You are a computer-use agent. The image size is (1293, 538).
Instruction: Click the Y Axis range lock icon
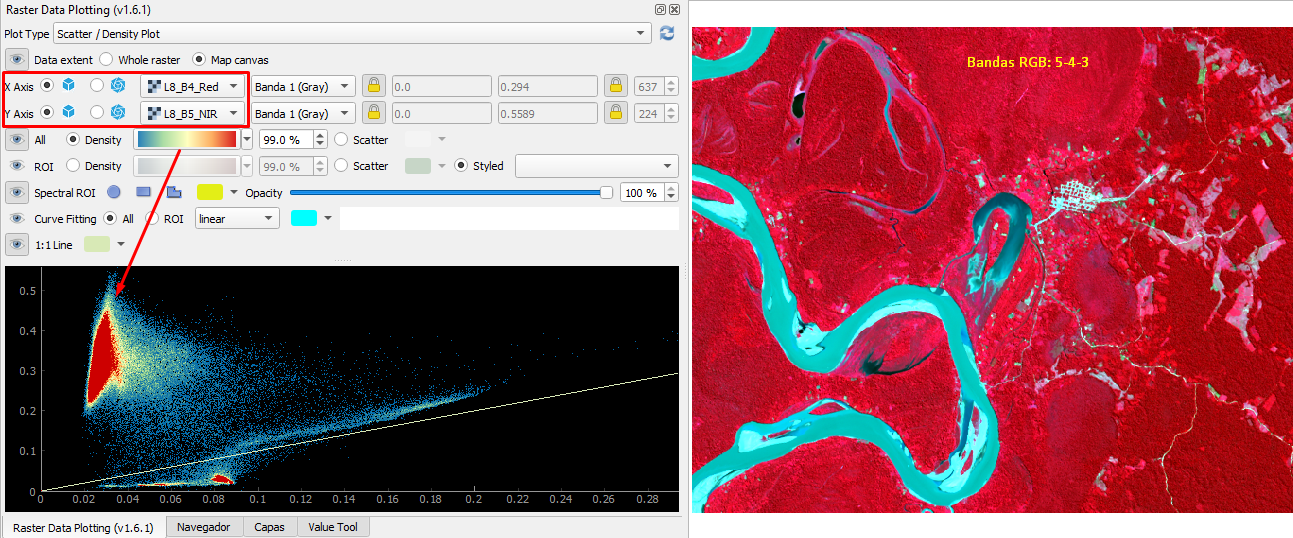(374, 113)
